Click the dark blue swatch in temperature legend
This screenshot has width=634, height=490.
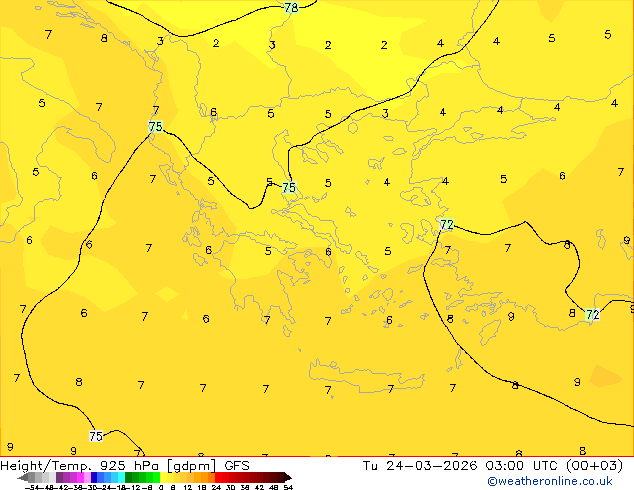coord(94,477)
